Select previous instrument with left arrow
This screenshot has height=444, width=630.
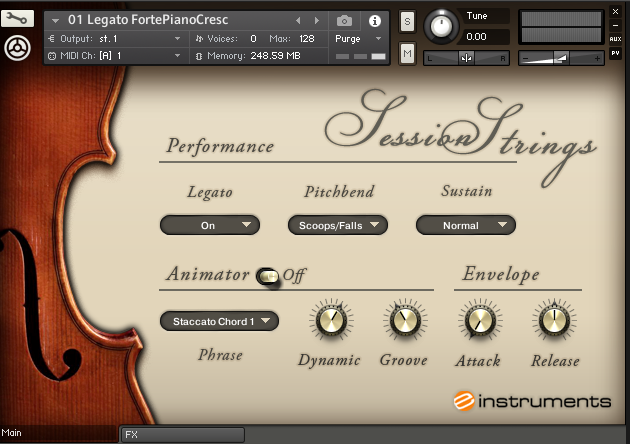click(x=297, y=20)
